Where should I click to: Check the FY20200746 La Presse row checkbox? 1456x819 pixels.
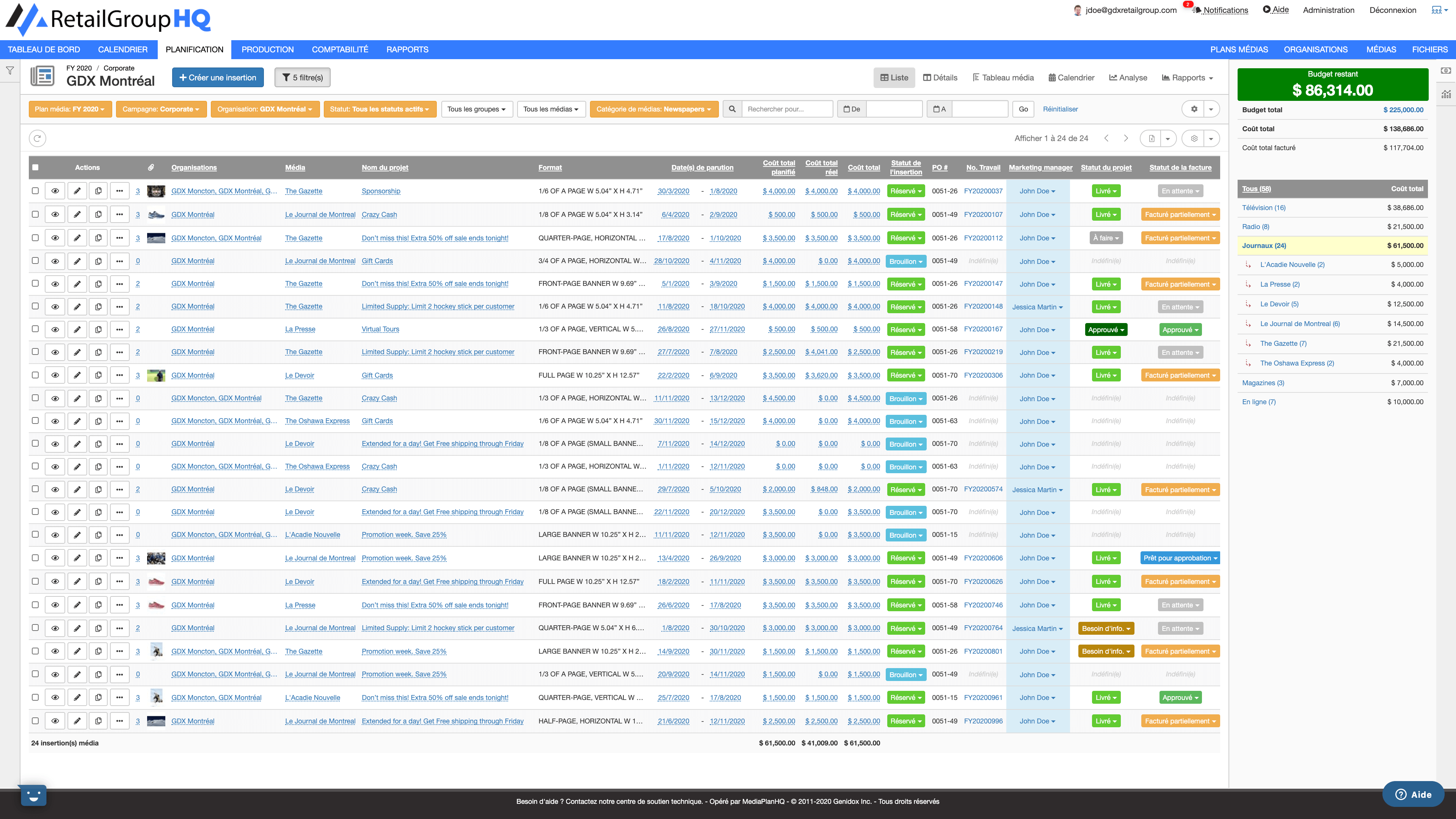(x=35, y=605)
